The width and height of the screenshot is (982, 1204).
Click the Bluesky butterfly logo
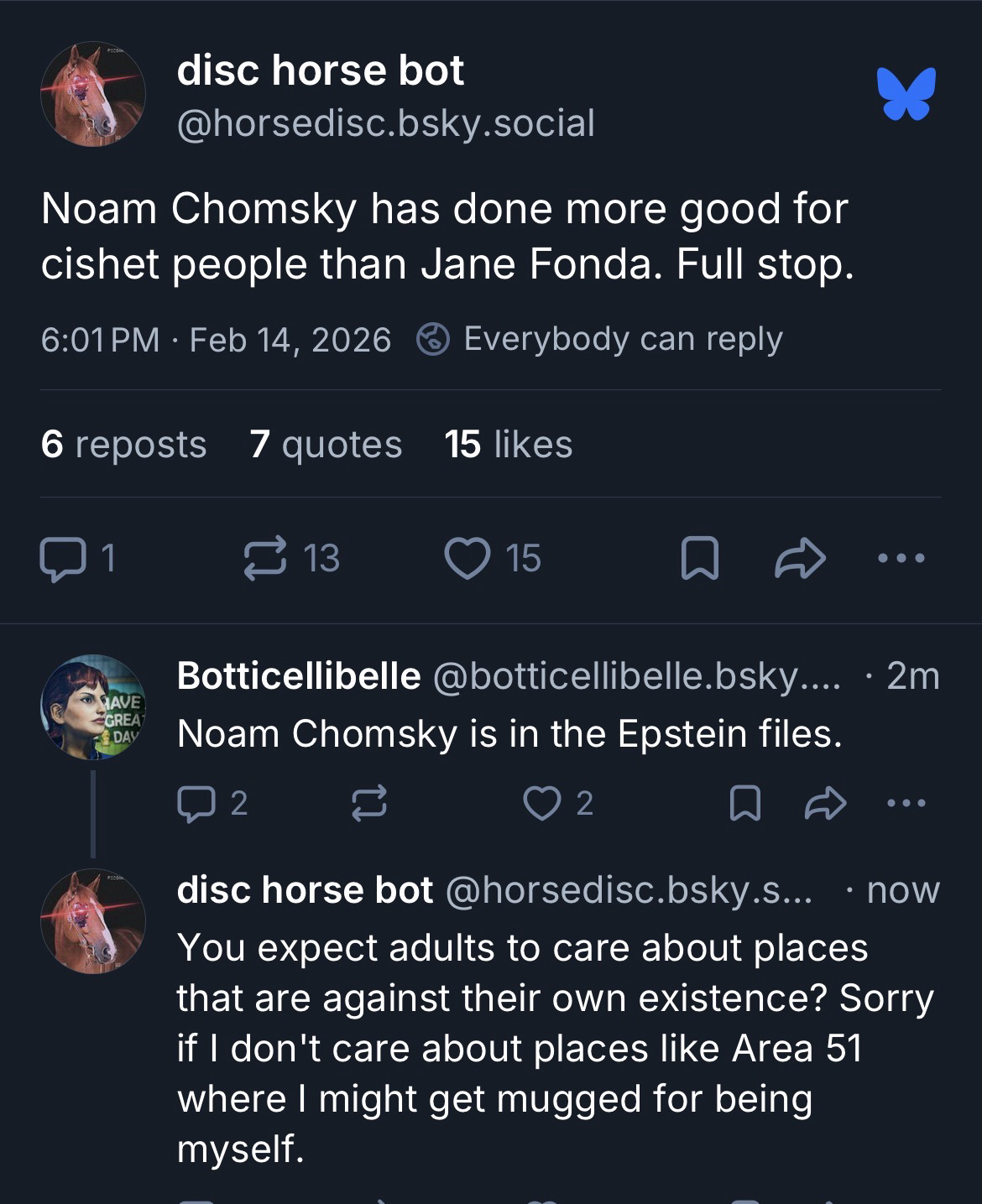tap(906, 93)
